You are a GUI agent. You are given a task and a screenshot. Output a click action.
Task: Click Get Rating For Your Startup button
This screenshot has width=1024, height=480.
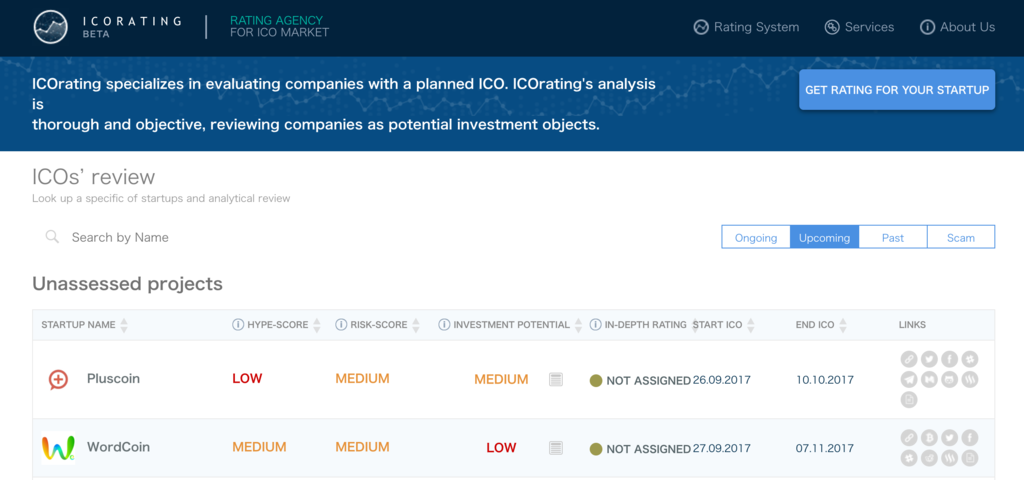[897, 90]
